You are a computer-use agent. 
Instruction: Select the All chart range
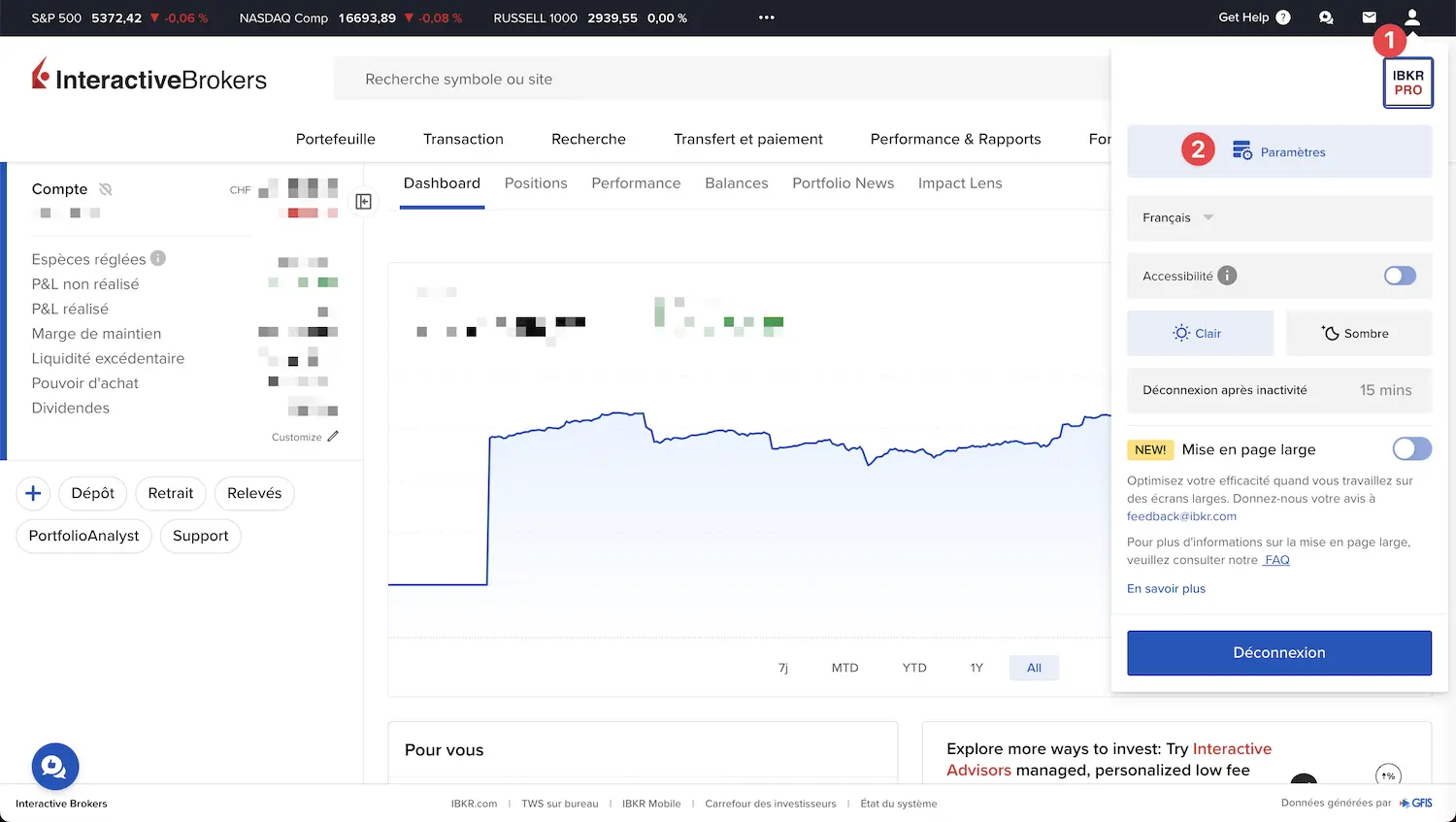(x=1034, y=668)
